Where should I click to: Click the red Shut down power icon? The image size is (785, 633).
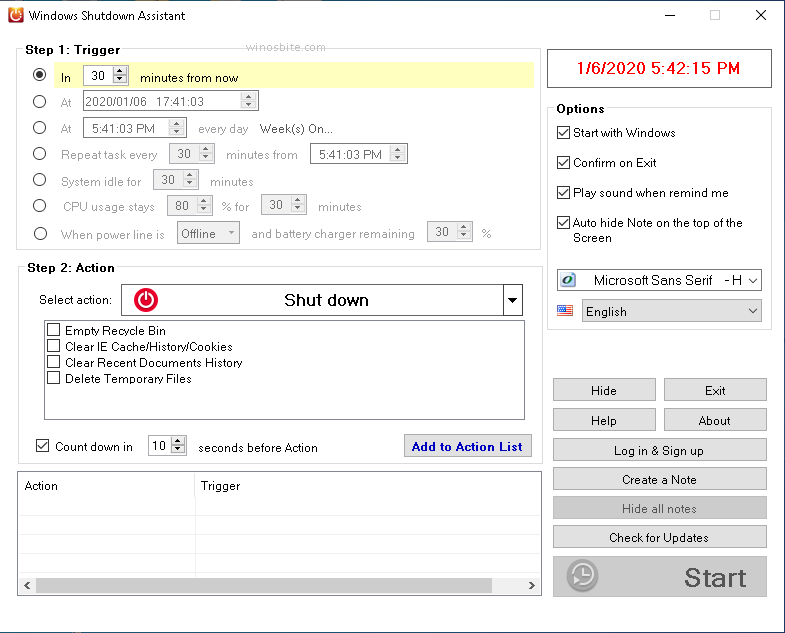[146, 300]
